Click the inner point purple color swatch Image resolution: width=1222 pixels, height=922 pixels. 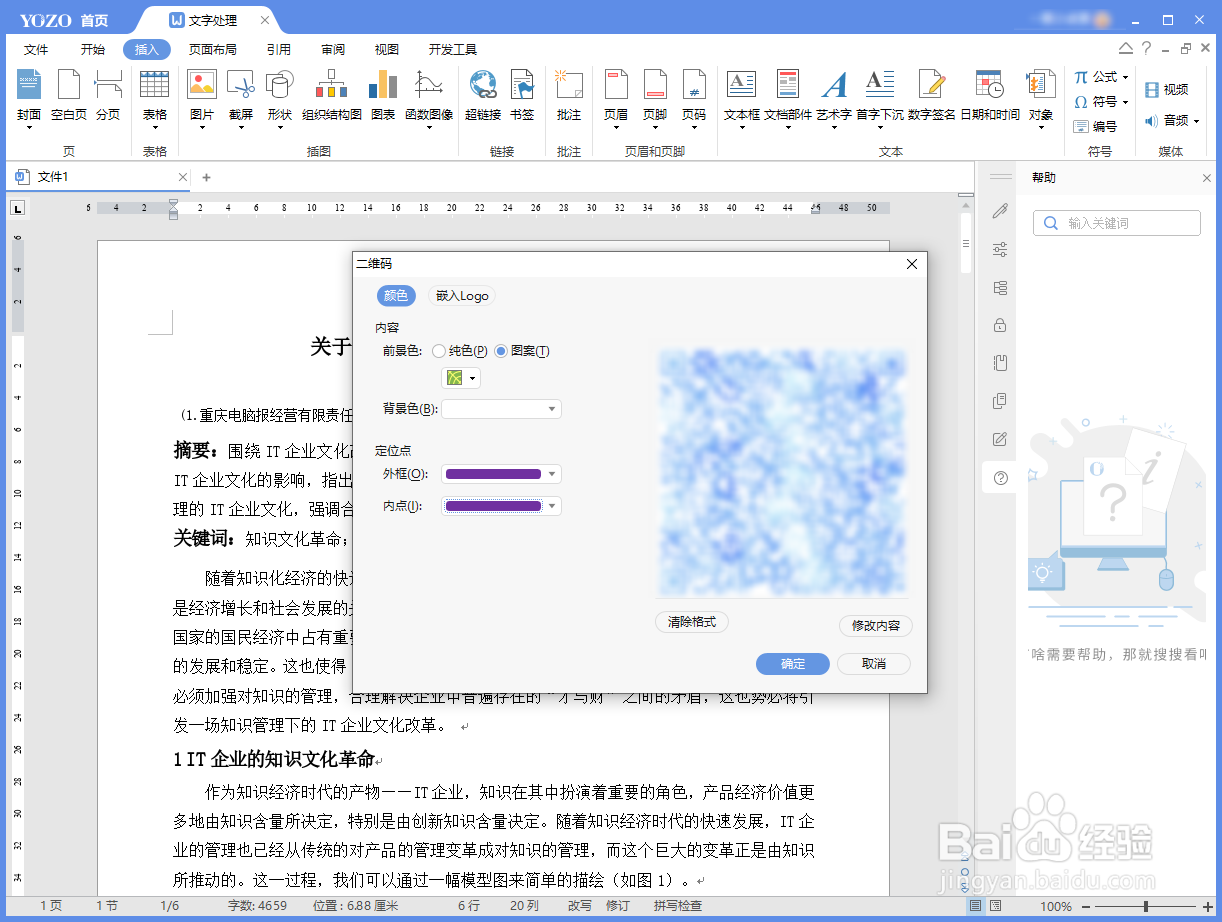pyautogui.click(x=493, y=506)
